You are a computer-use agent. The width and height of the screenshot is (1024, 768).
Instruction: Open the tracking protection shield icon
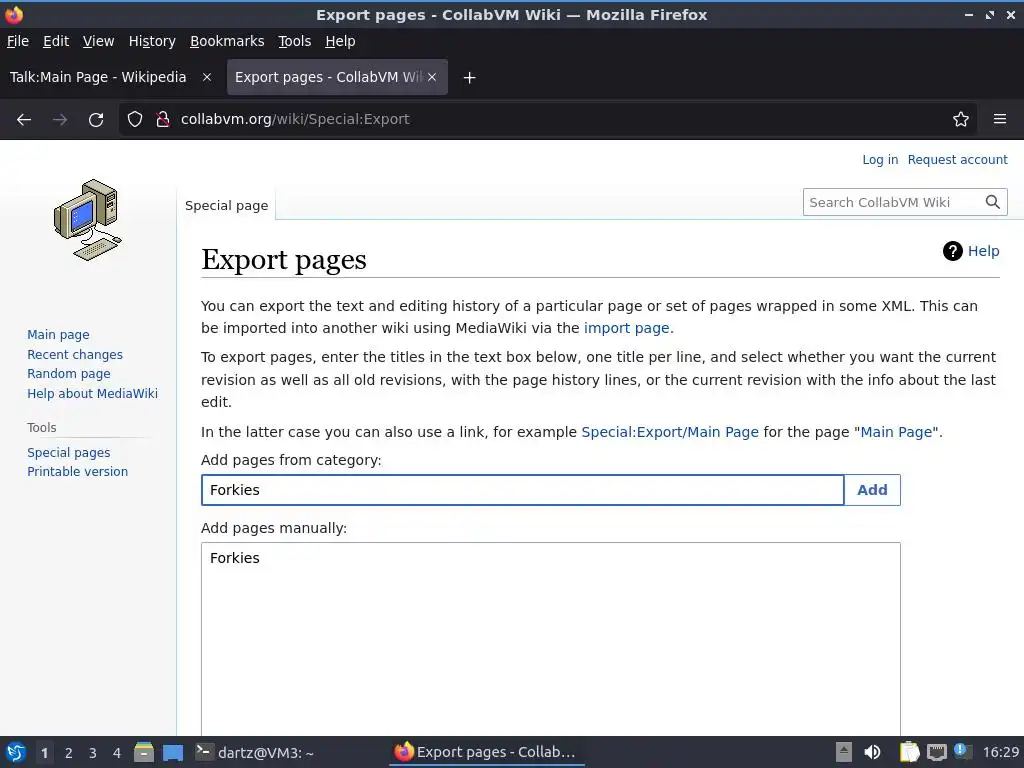pos(135,120)
